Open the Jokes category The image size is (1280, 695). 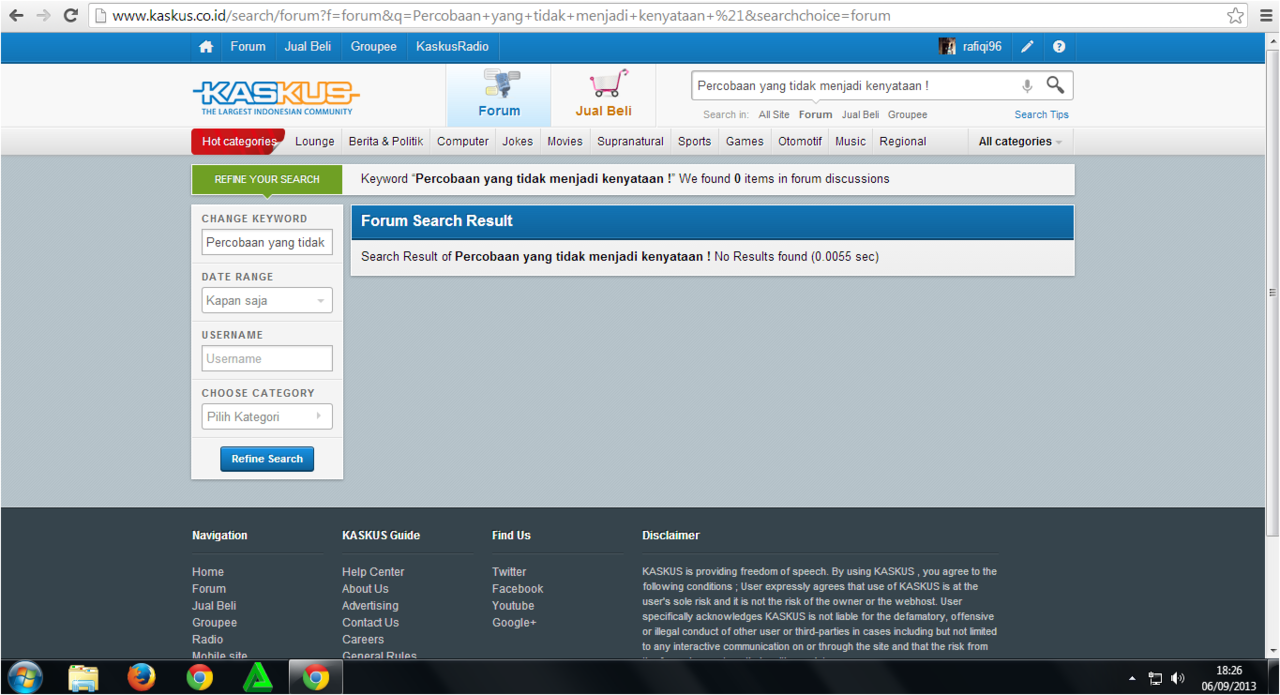click(x=518, y=142)
